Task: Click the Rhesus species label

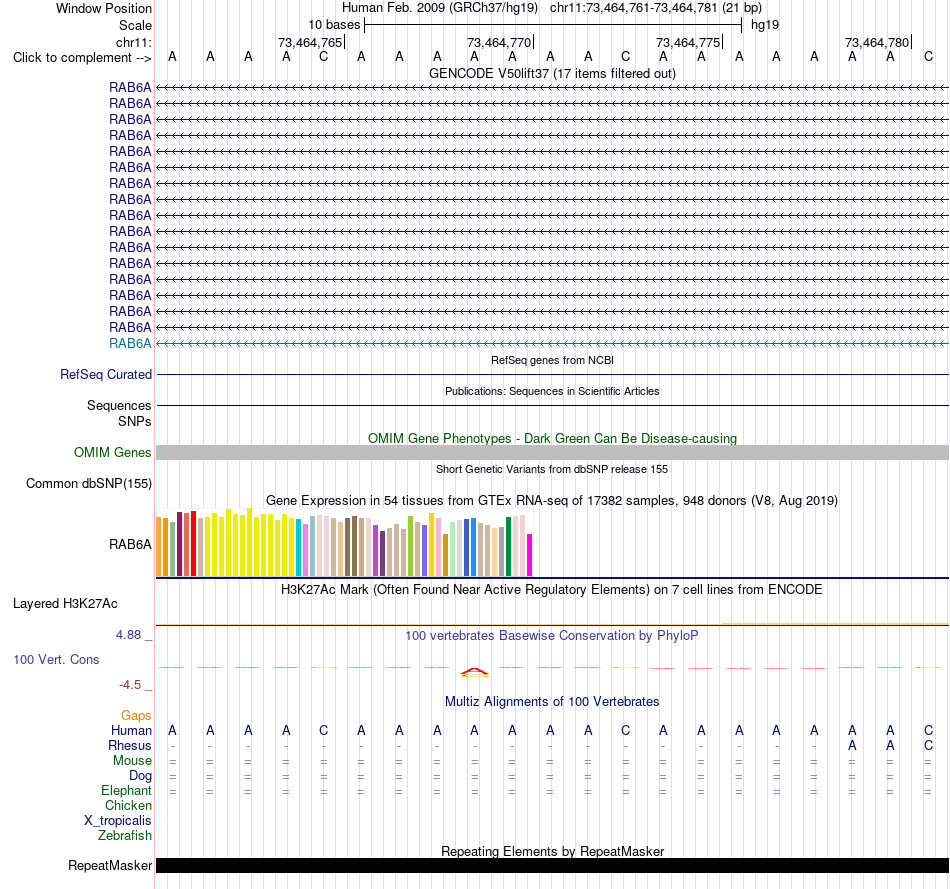Action: [130, 746]
